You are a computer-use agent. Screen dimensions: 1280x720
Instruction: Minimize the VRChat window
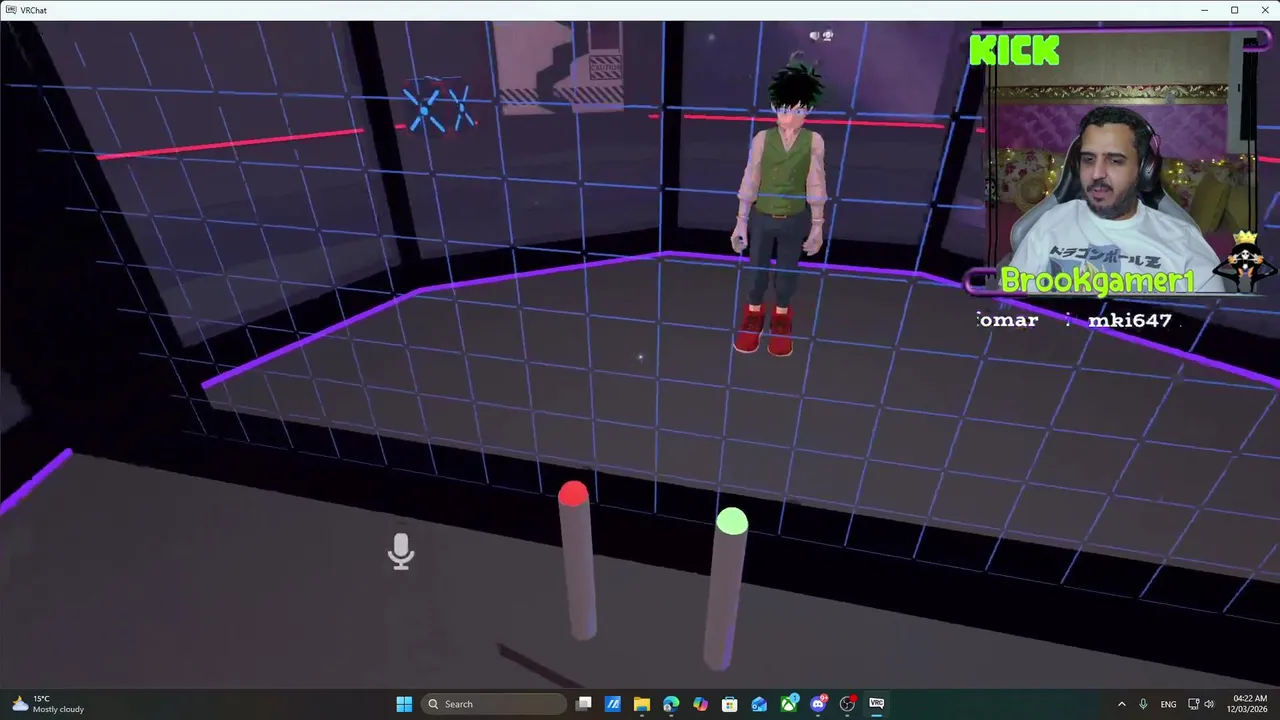click(x=1206, y=10)
